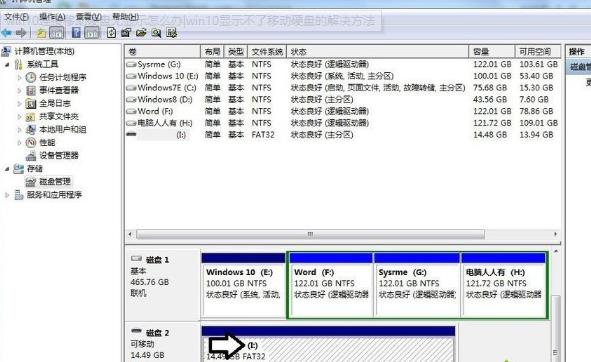Select the Sysrme (G:) partition block
This screenshot has height=362, width=591.
pyautogui.click(x=417, y=285)
